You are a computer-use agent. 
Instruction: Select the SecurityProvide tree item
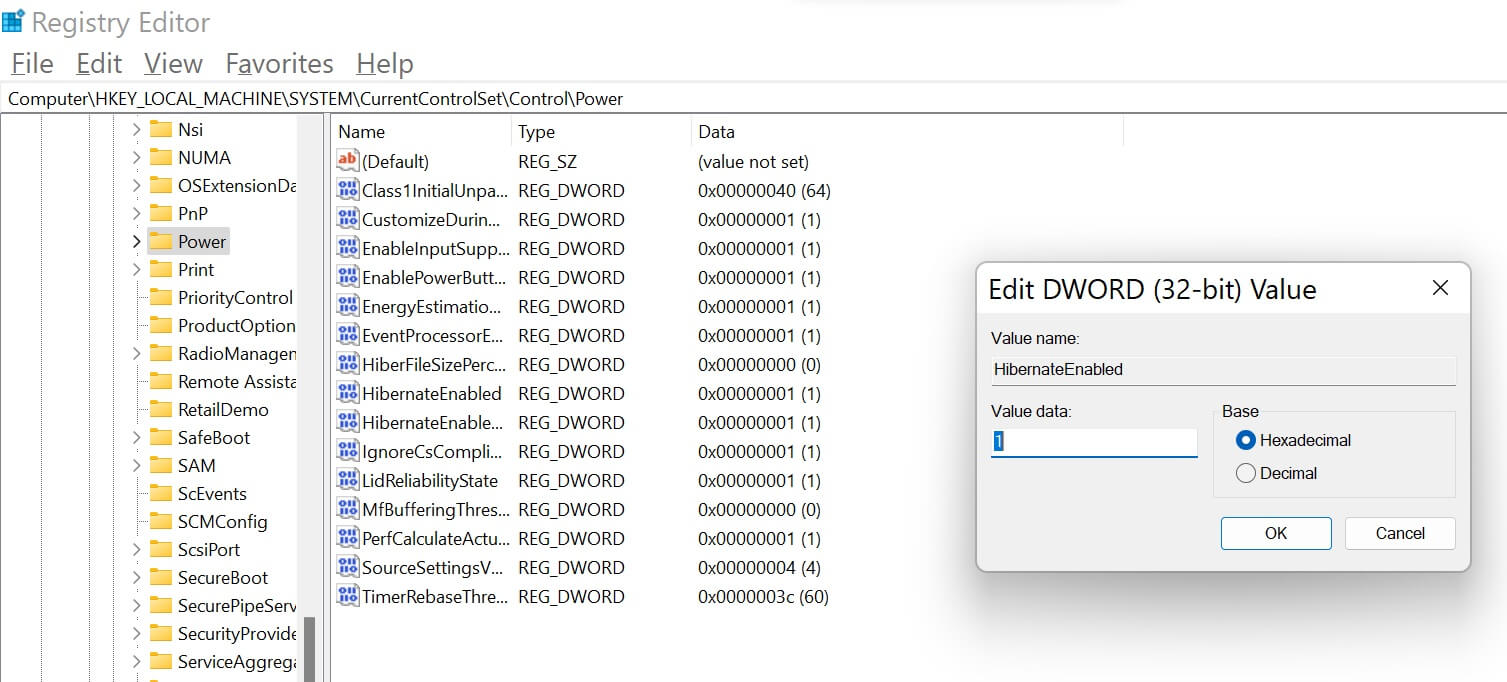click(x=237, y=633)
